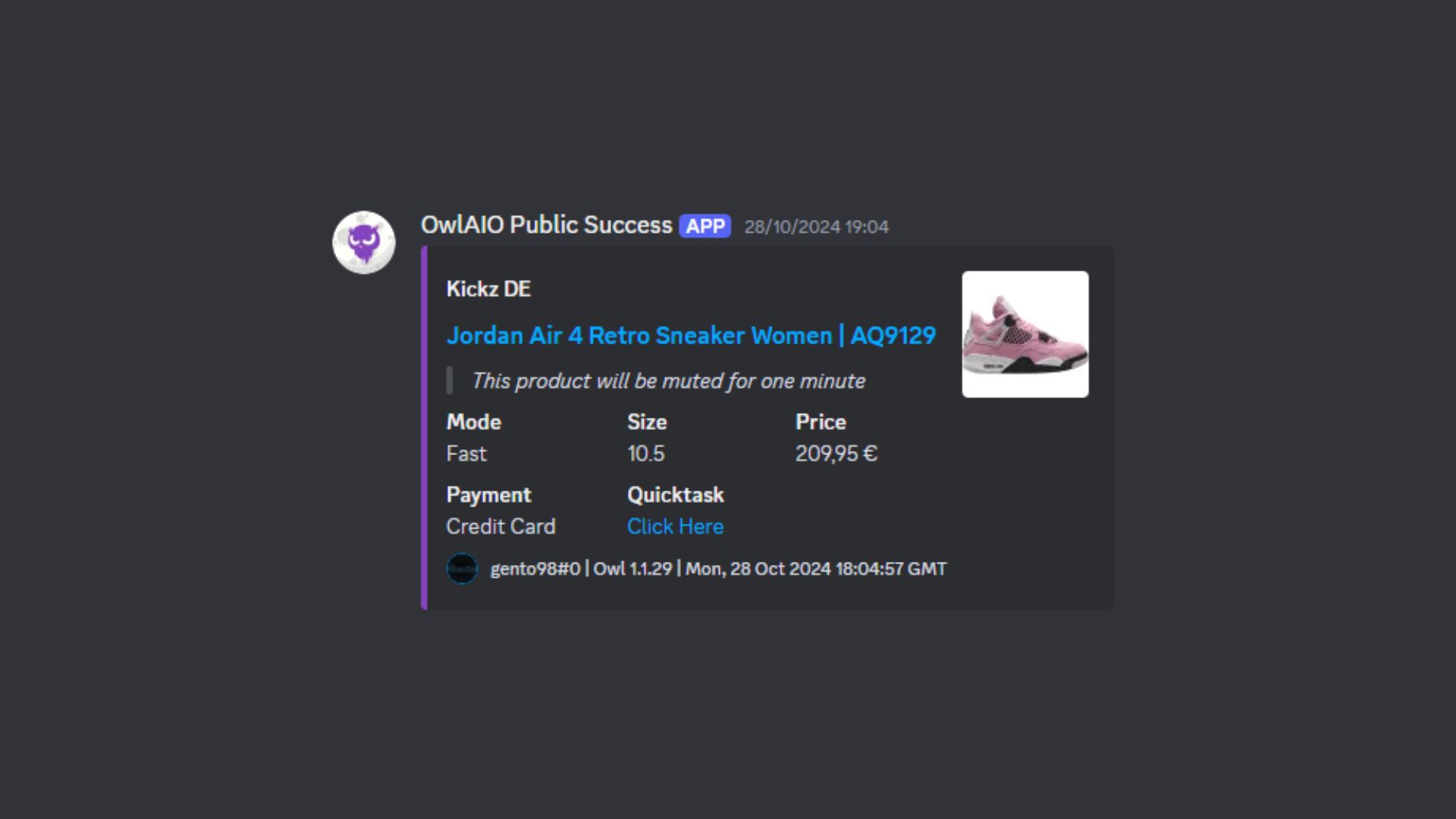Click the Fast mode value
Viewport: 1456px width, 819px height.
tap(466, 453)
